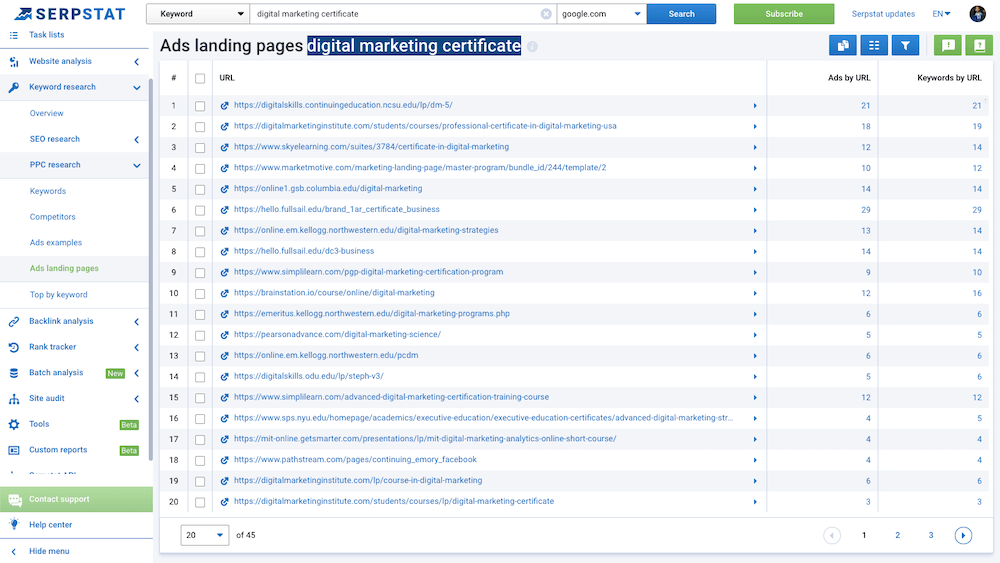Open the rows per page dropdown showing 20

point(205,536)
